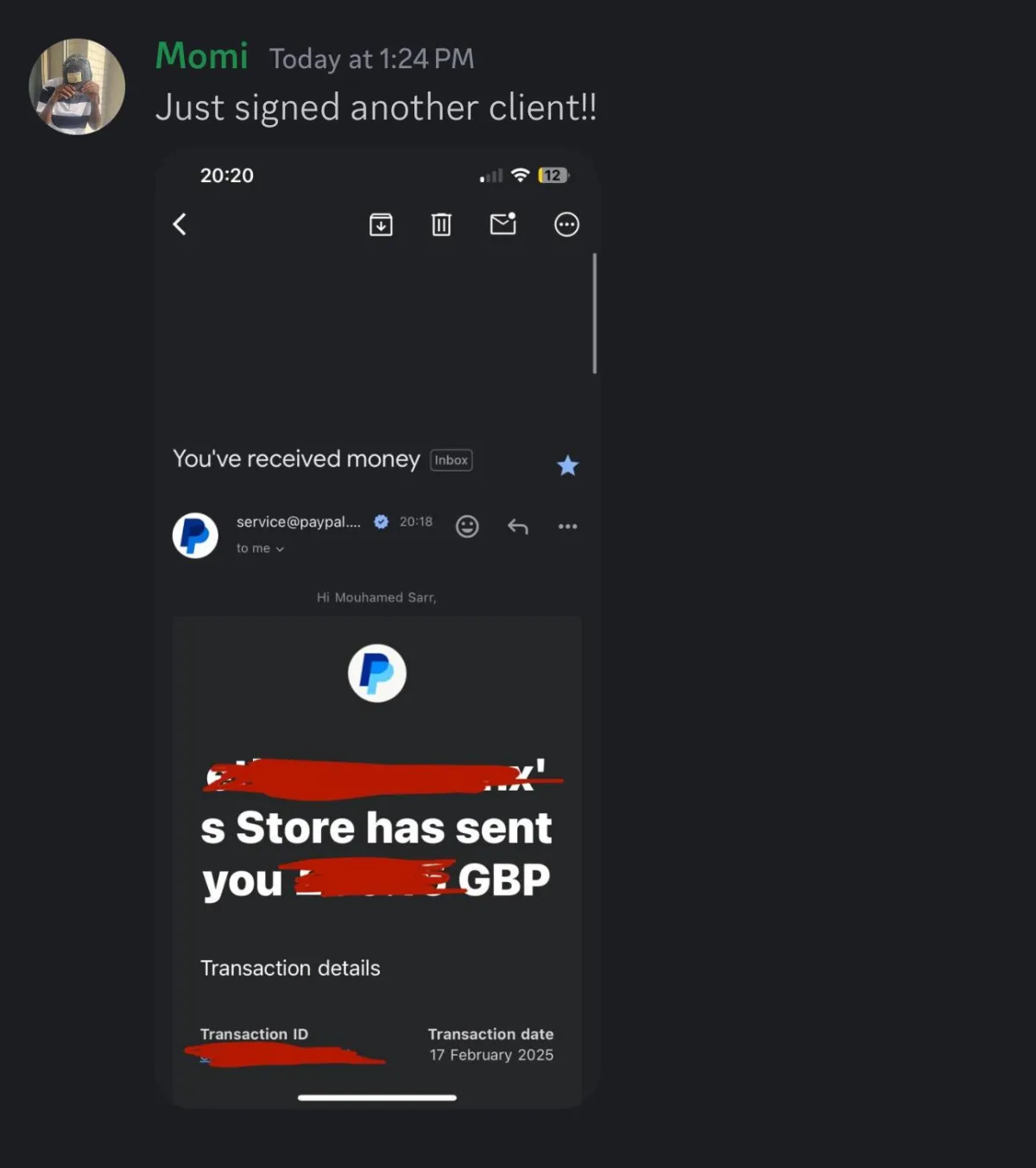Viewport: 1036px width, 1168px height.
Task: Tap the home indicator bar at the bottom
Action: point(377,1097)
